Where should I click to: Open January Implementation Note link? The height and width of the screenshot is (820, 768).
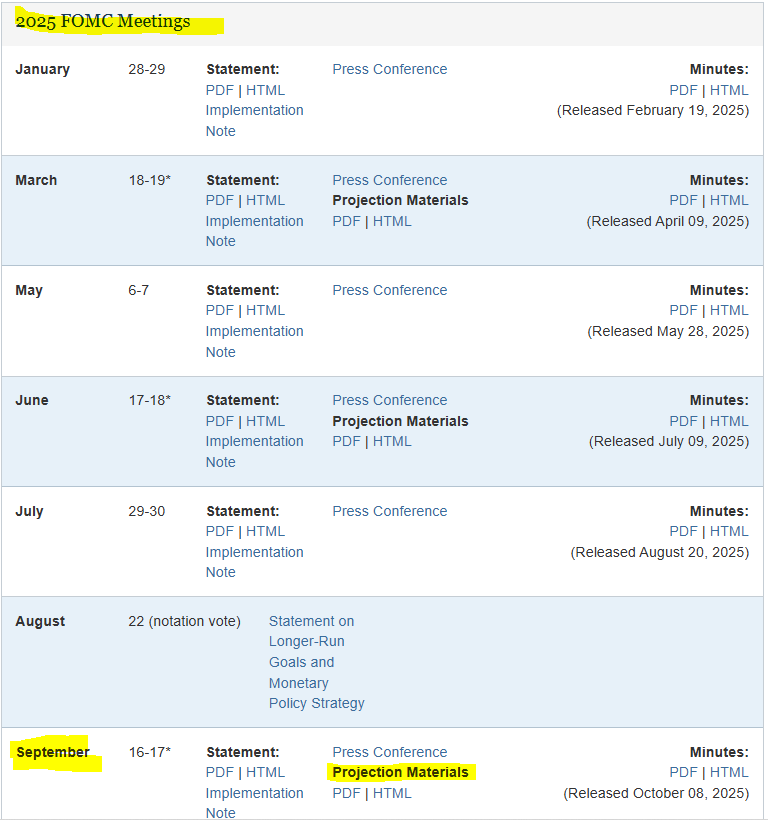254,121
